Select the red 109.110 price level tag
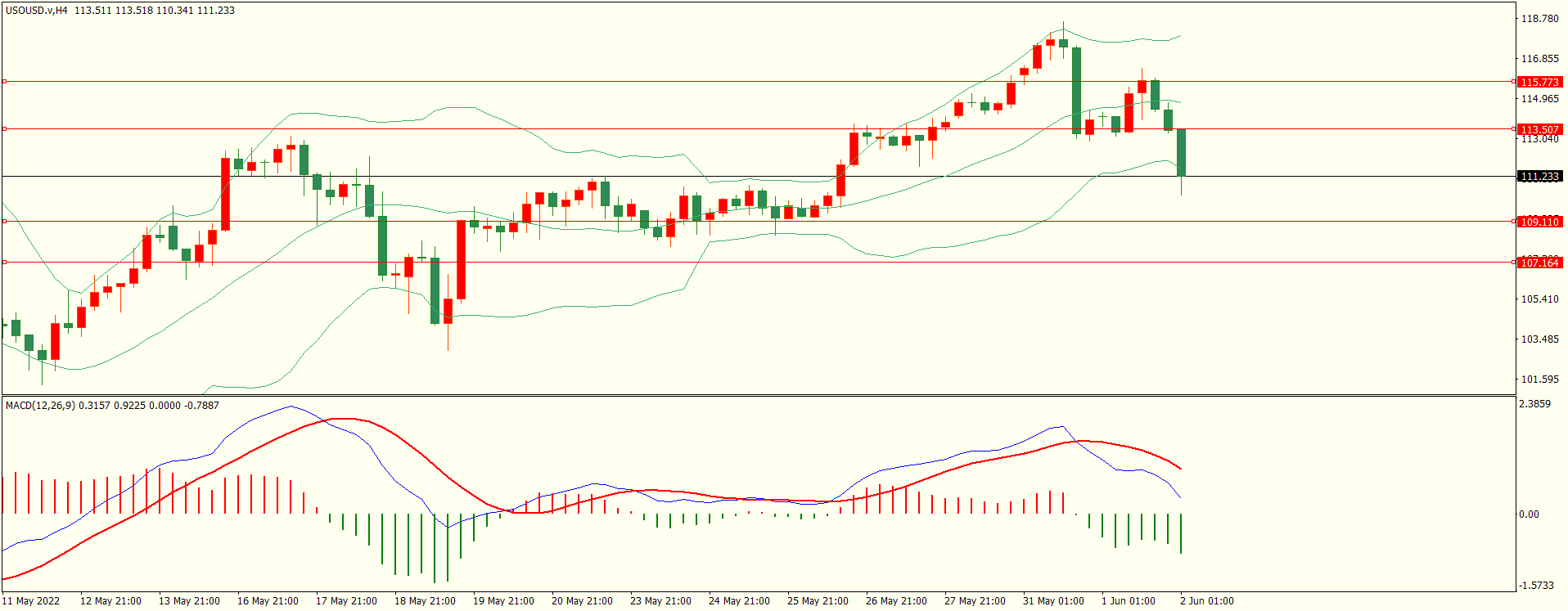The image size is (1568, 611). 1539,222
